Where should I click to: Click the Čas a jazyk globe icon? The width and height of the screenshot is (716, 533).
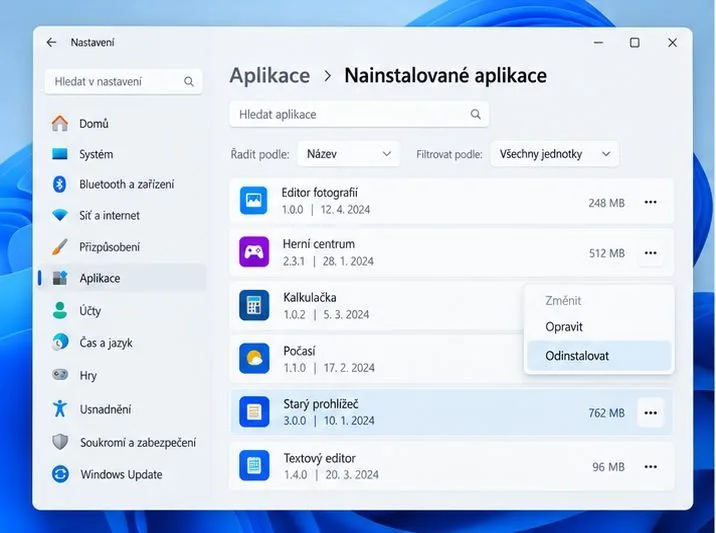click(60, 343)
